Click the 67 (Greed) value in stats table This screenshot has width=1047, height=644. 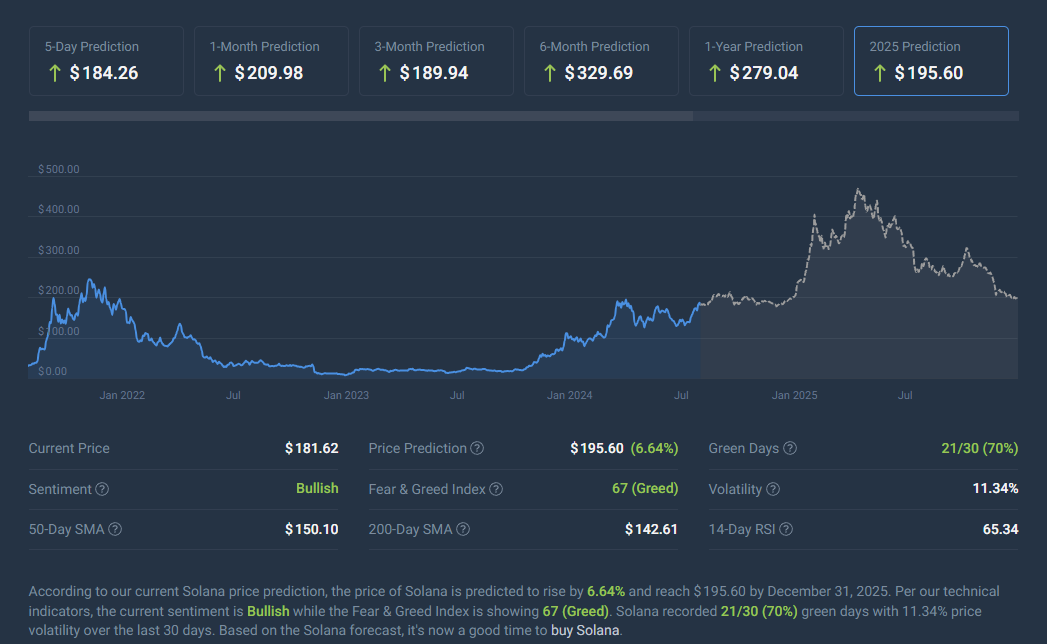(645, 488)
